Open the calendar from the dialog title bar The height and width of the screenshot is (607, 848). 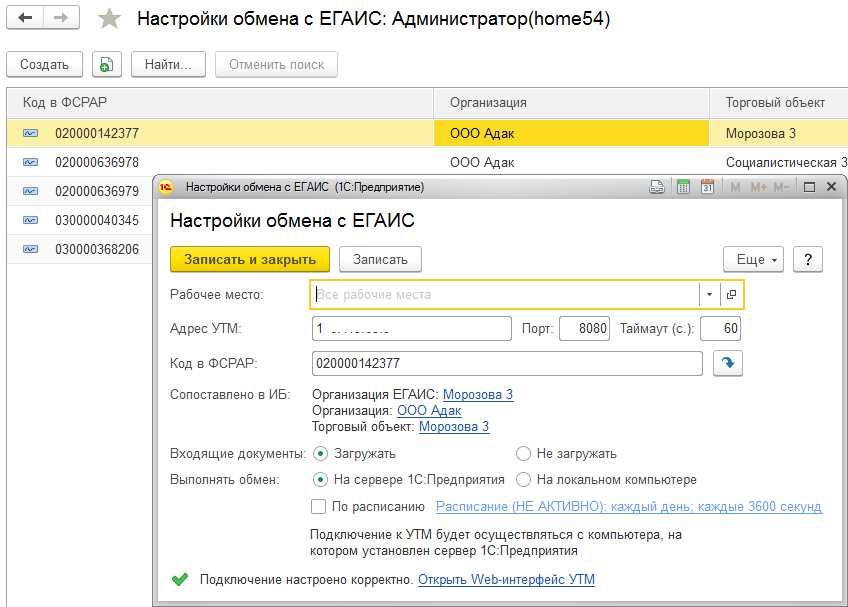coord(707,187)
